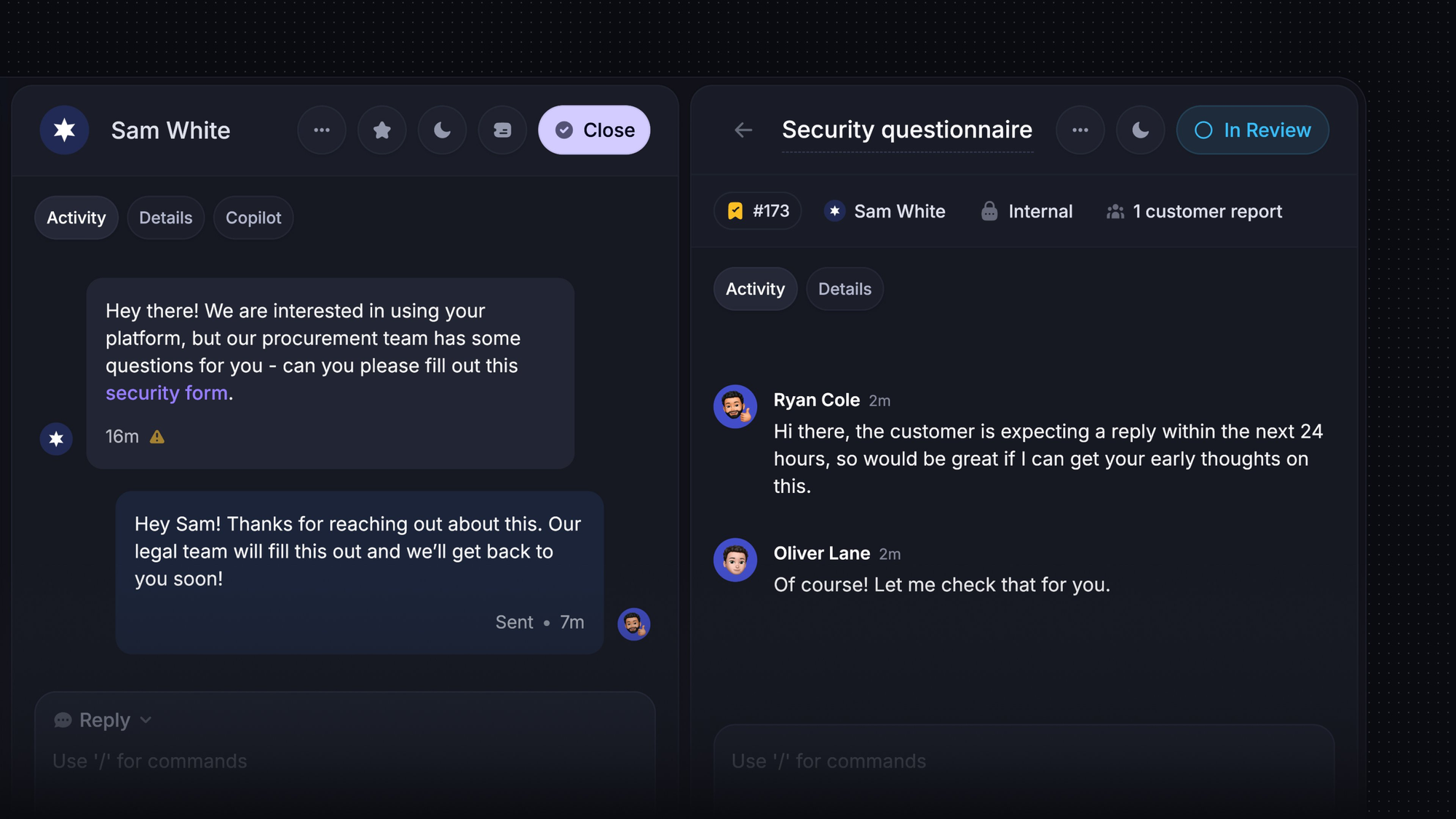Image resolution: width=1456 pixels, height=819 pixels.
Task: Click Sam White's star avatar in header
Action: pyautogui.click(x=65, y=130)
